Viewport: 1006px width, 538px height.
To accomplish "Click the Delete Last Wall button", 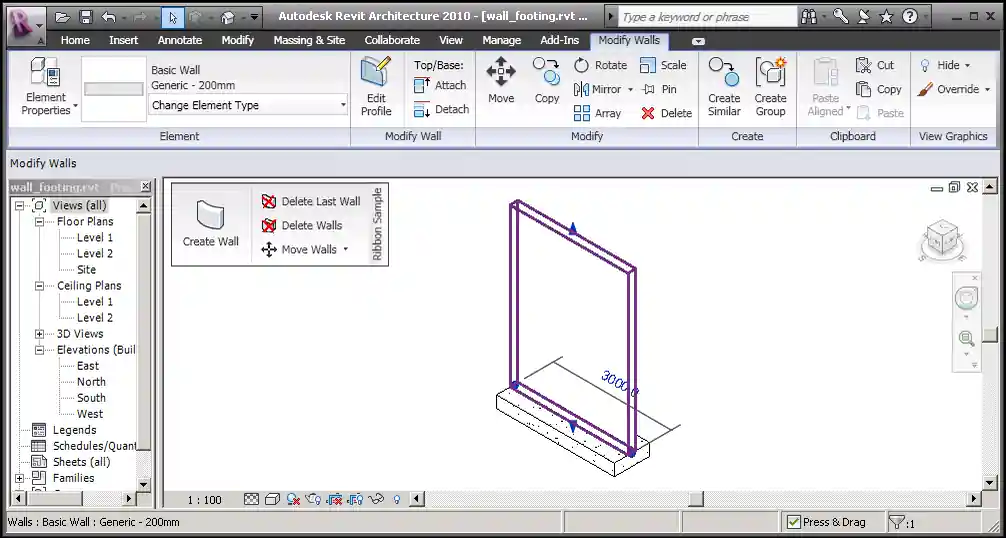I will coord(311,201).
